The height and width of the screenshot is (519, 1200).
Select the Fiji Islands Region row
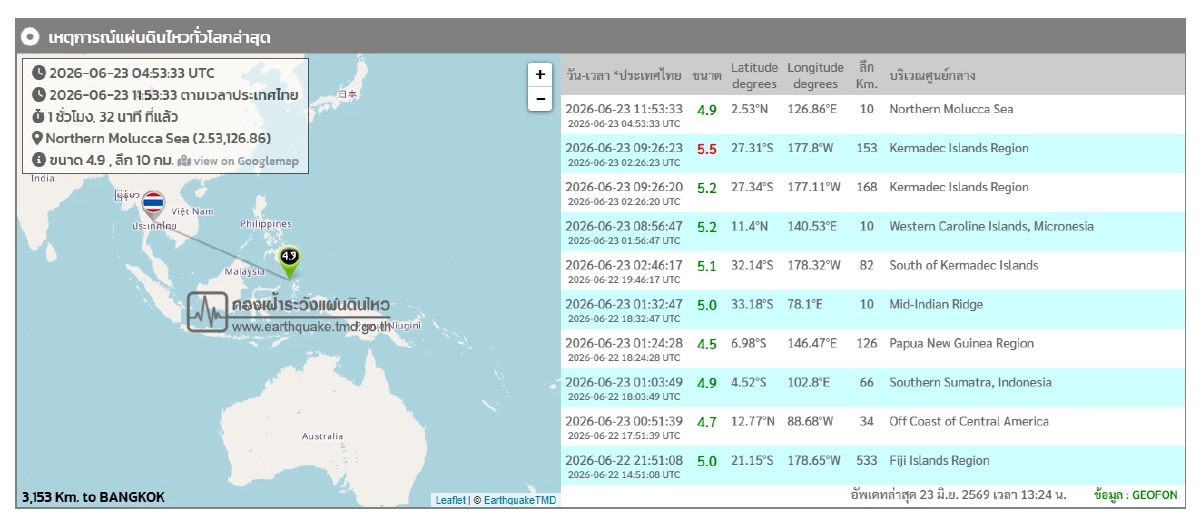tap(871, 466)
